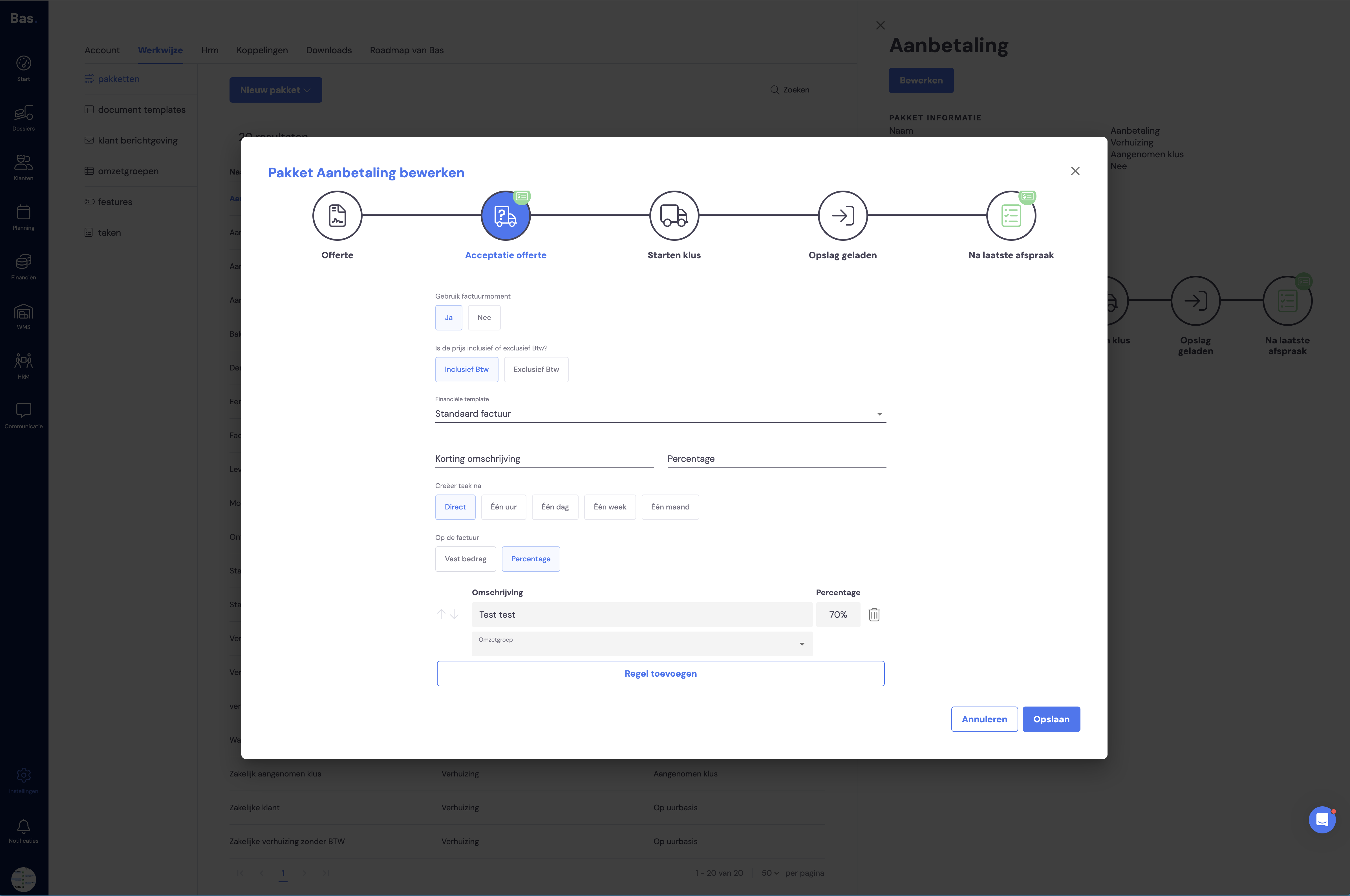Delete the Test test line with trash icon
Screen dimensions: 1350x896
874,614
